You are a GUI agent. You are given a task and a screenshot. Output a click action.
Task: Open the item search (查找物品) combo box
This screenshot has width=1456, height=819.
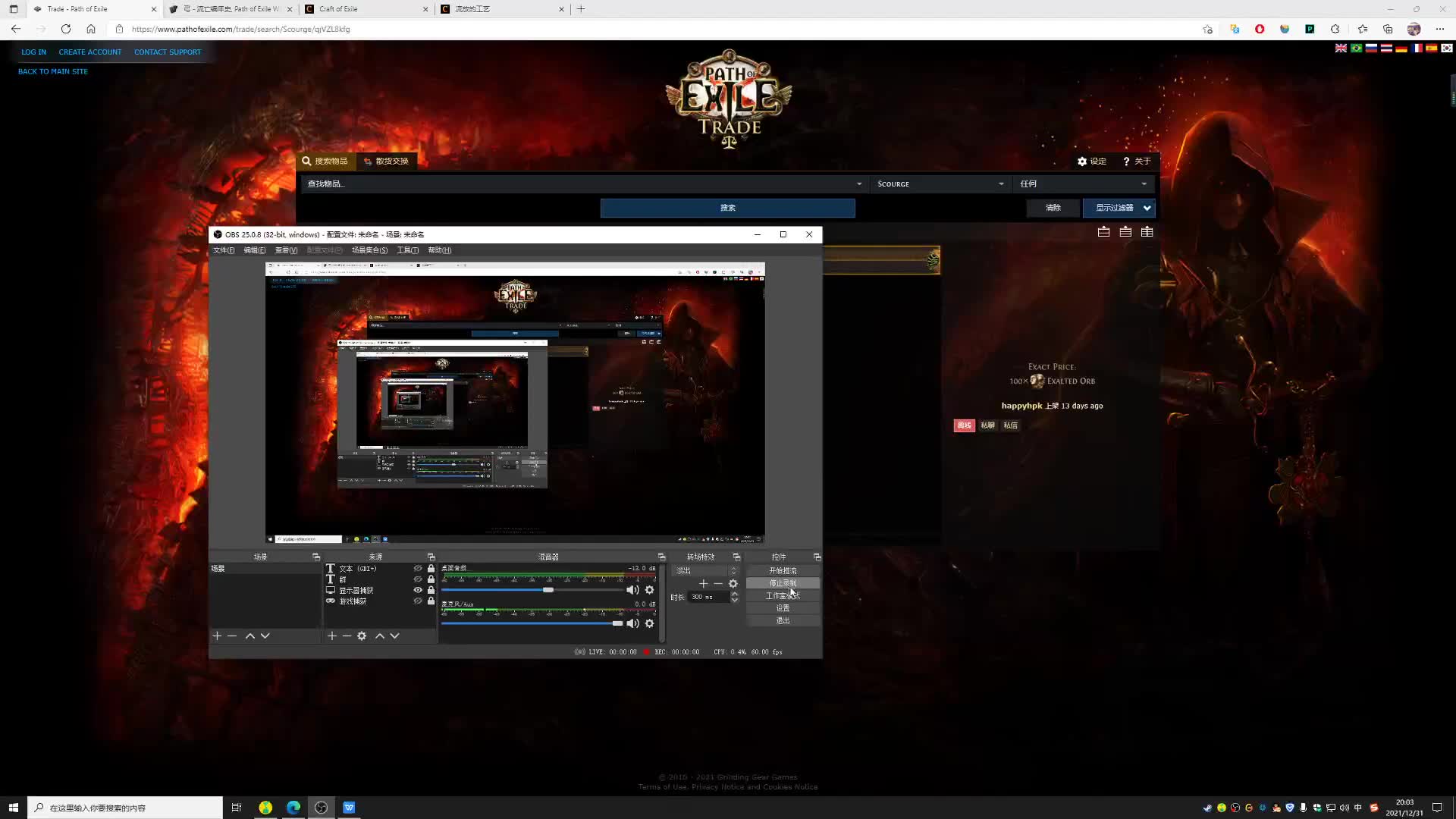click(584, 184)
